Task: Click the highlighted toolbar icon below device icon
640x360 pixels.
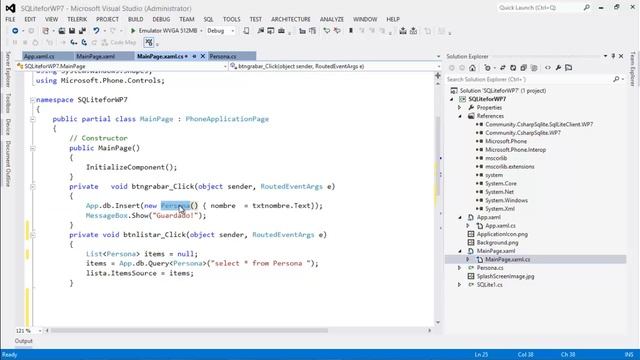Action: [x=149, y=42]
